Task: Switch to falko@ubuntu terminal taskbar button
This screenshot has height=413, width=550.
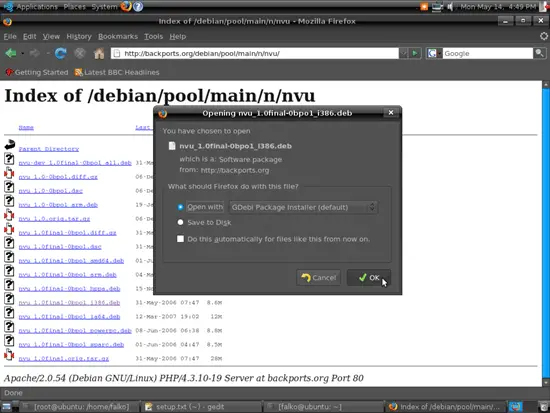Action: pyautogui.click(x=323, y=407)
